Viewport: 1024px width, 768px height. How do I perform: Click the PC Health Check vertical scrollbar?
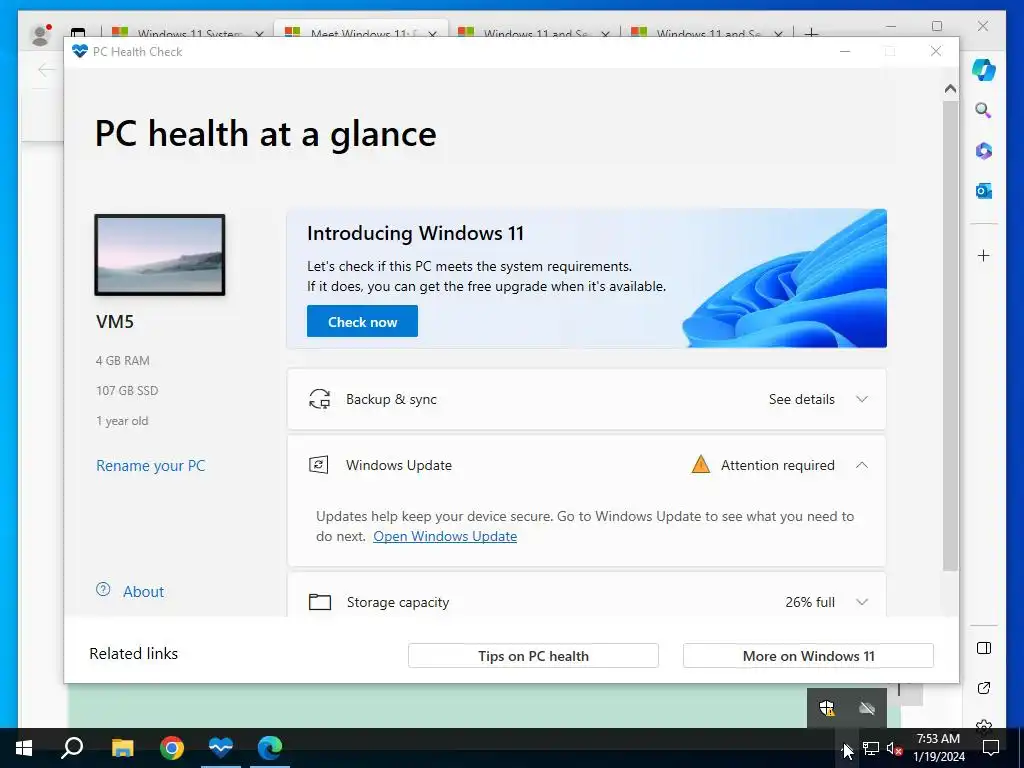coord(950,336)
